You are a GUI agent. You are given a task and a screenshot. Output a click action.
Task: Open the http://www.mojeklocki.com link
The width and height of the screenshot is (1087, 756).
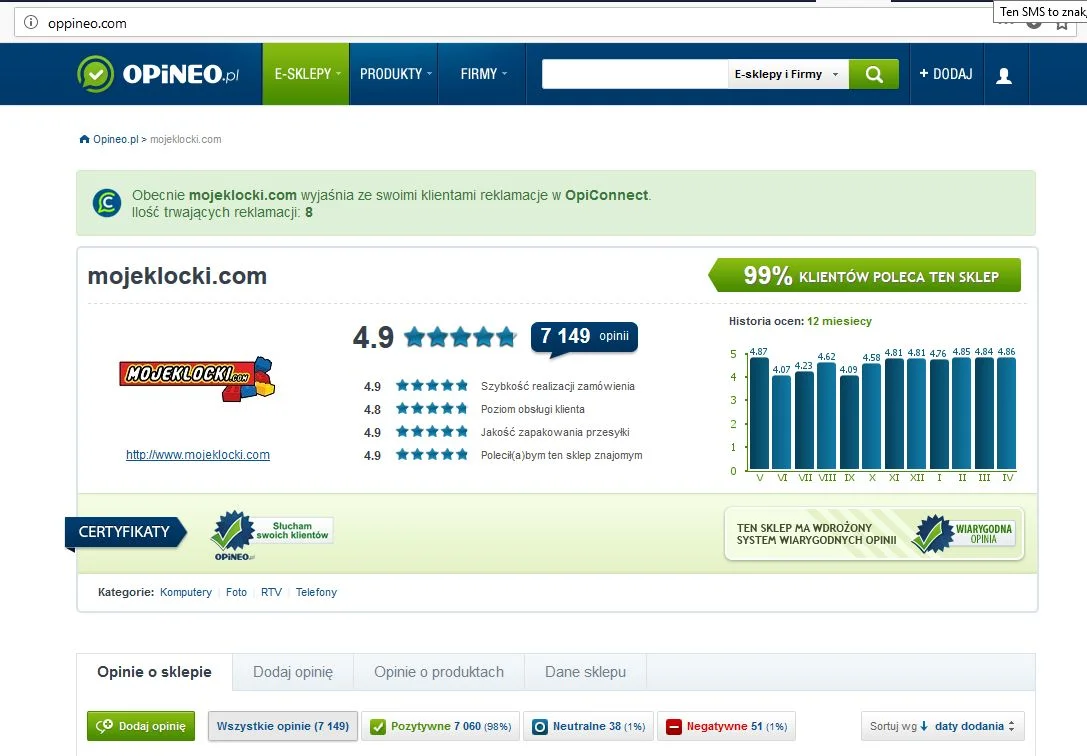198,455
